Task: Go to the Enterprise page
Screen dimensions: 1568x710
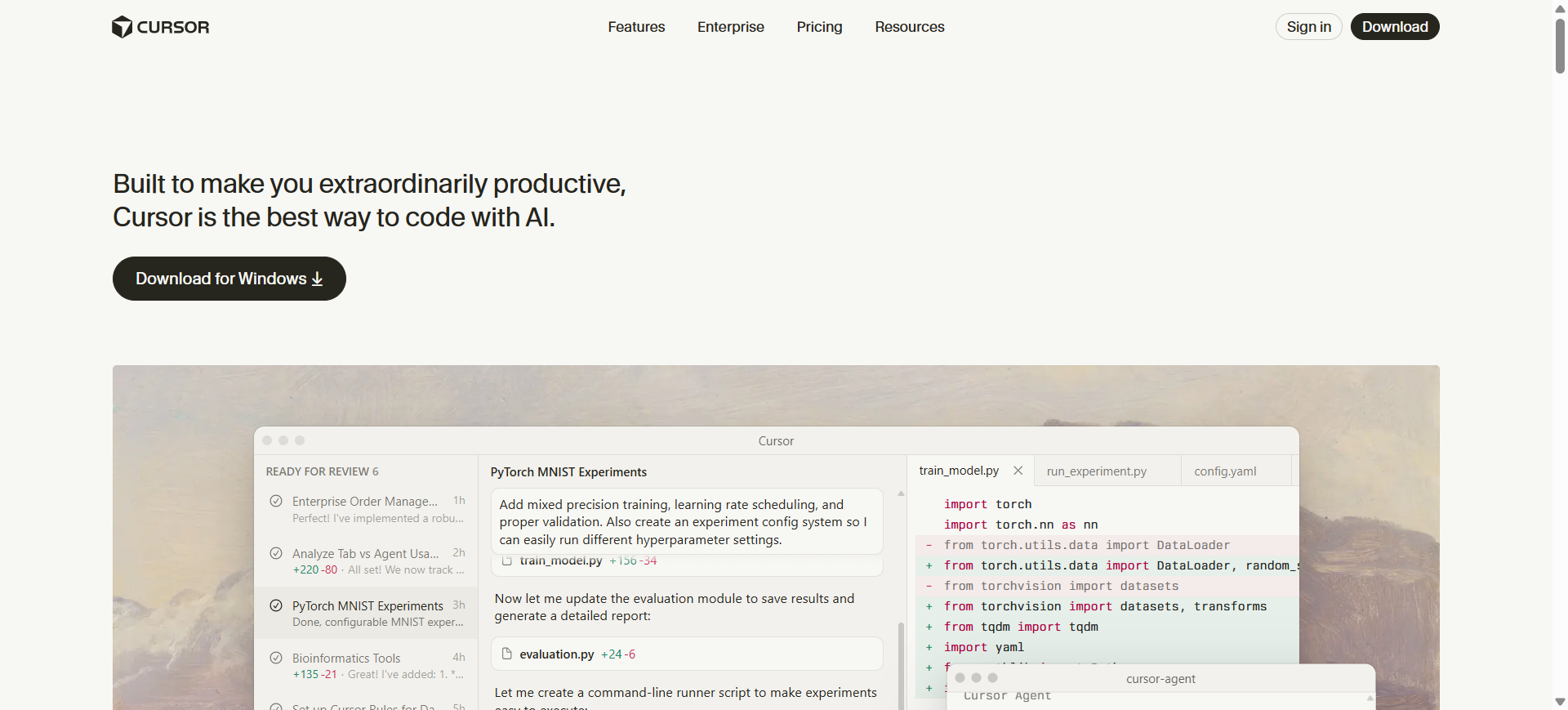Action: click(x=730, y=27)
